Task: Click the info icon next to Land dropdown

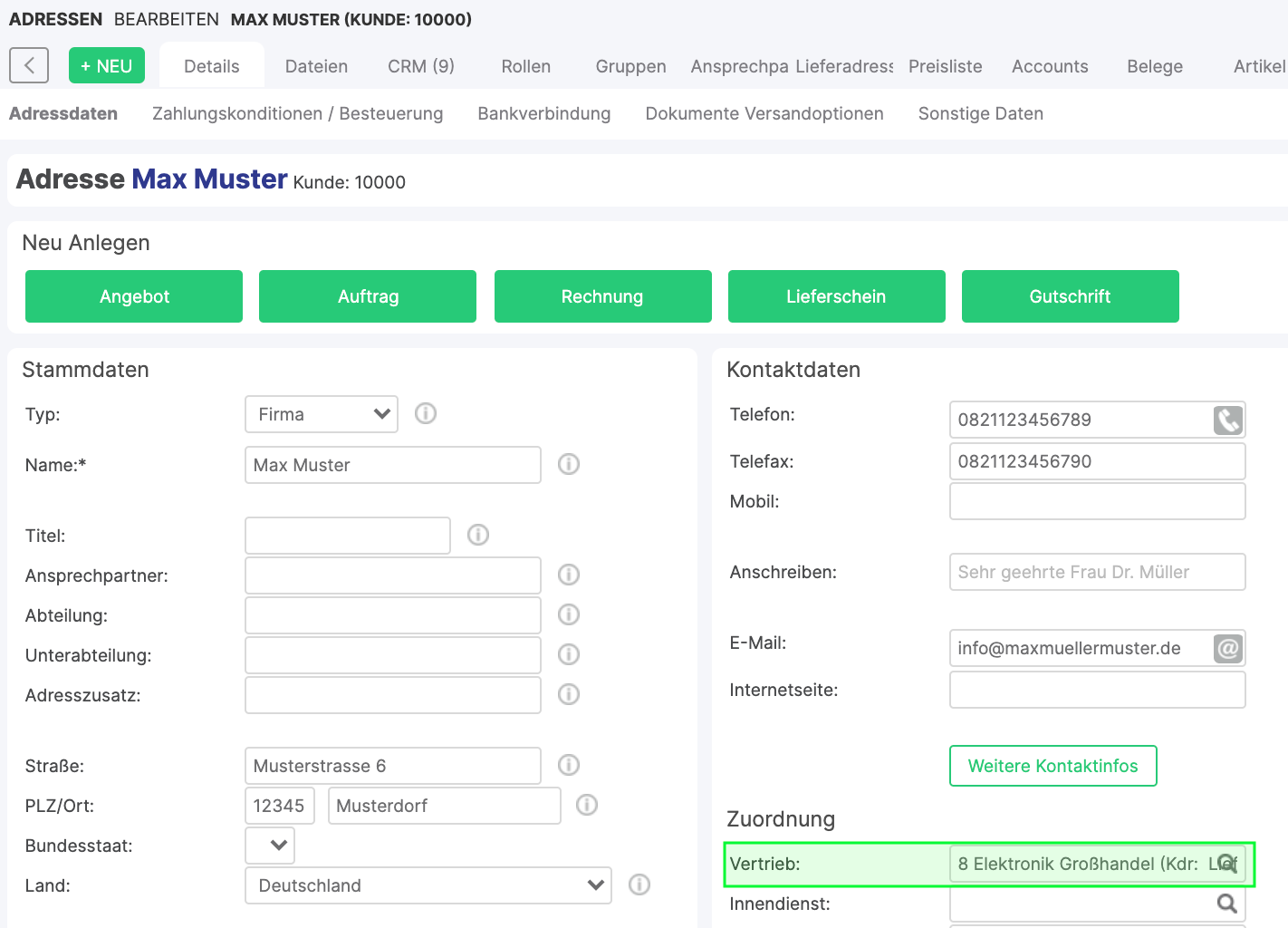Action: tap(639, 885)
